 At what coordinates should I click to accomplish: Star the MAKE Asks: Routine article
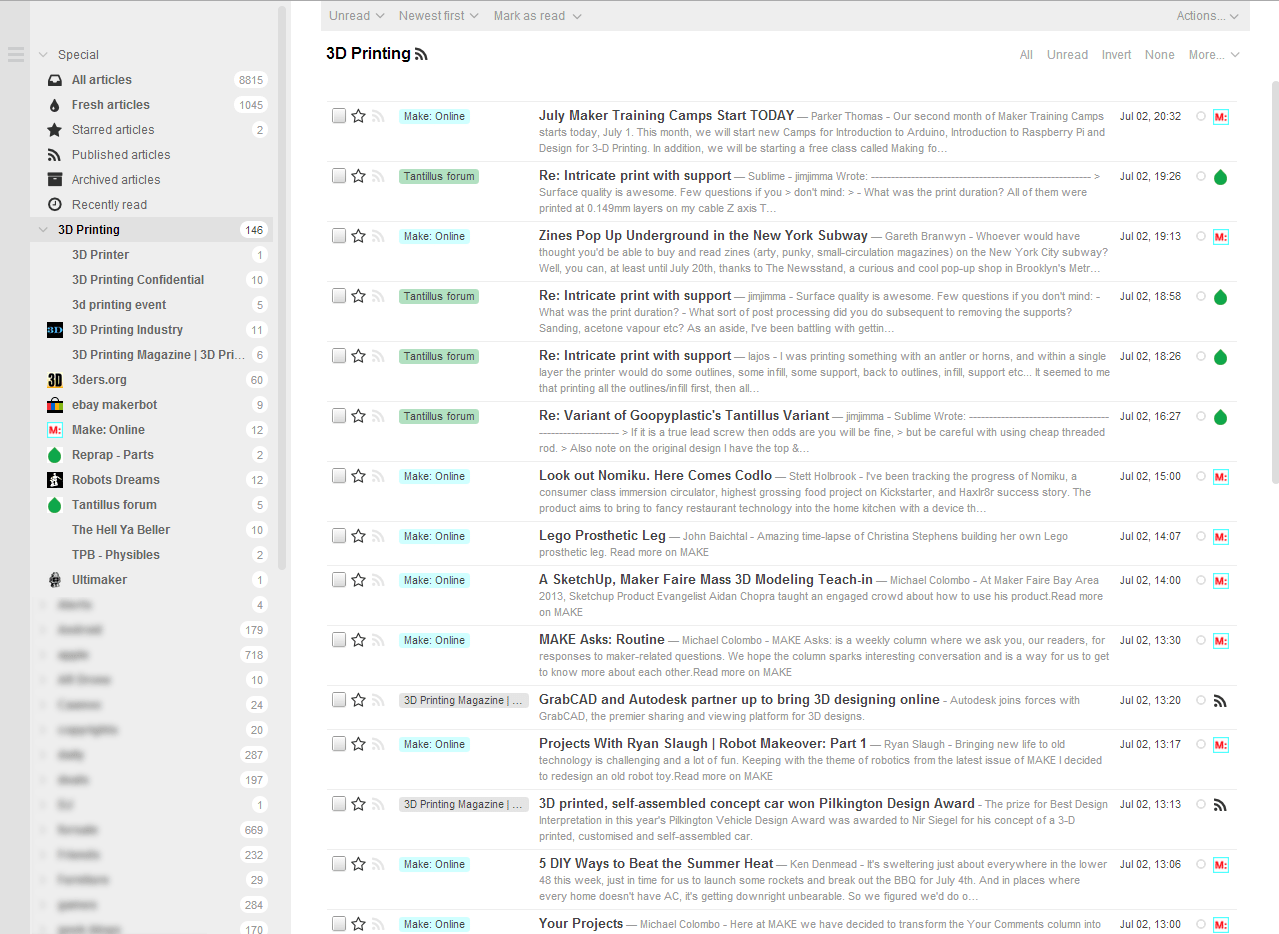click(358, 640)
